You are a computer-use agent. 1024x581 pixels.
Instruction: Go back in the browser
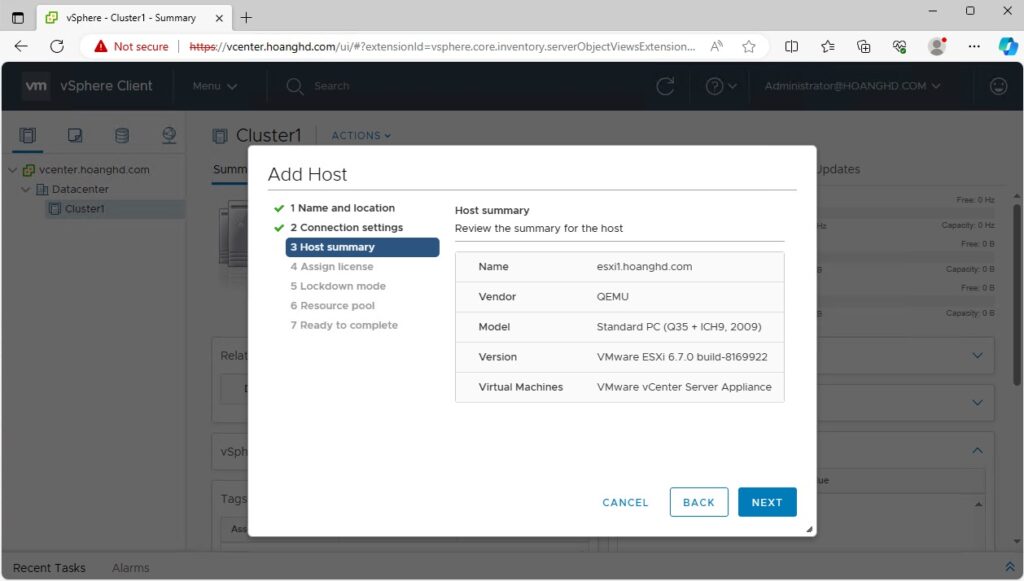(21, 46)
